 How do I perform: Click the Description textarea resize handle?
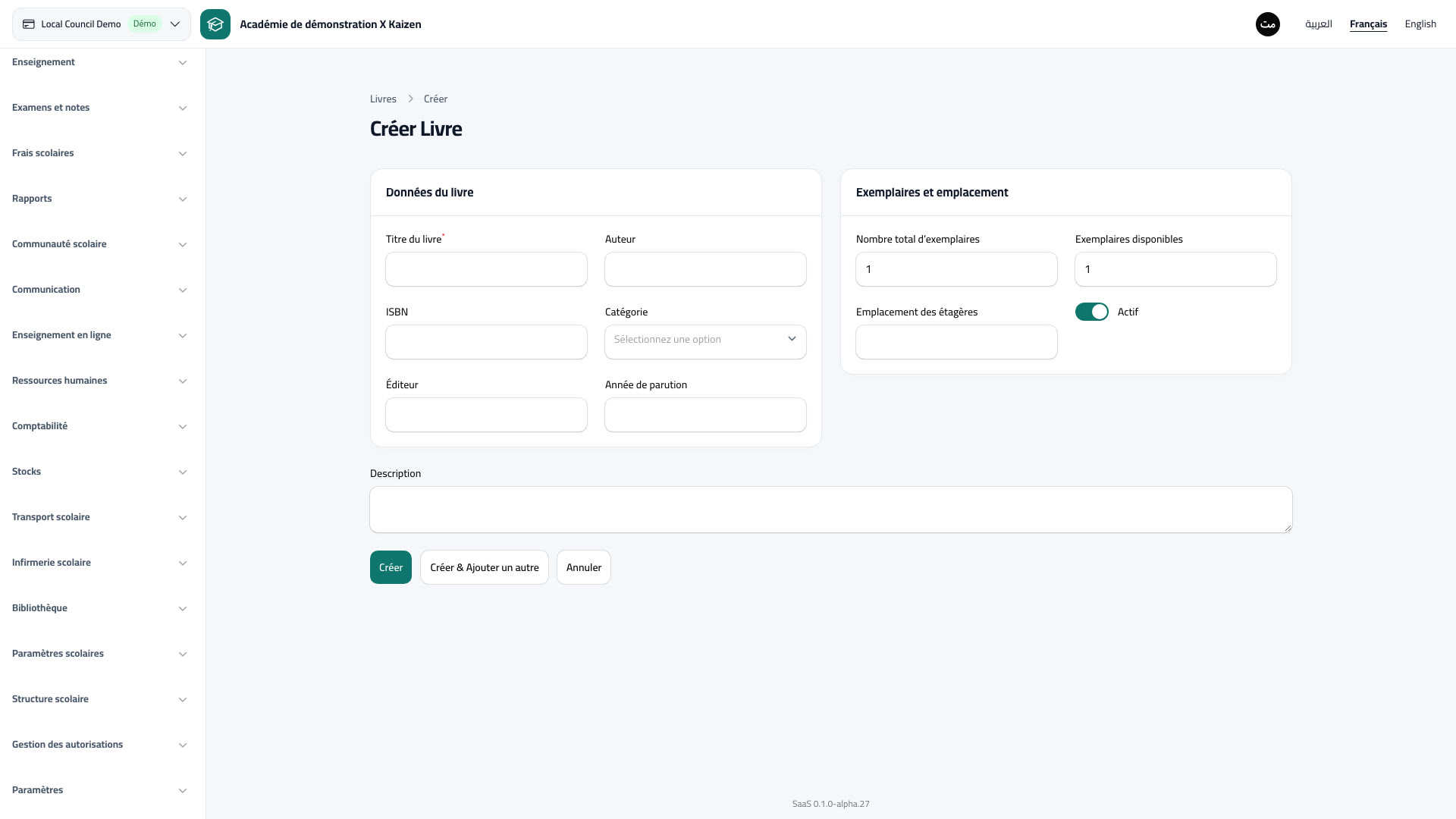click(x=1288, y=528)
